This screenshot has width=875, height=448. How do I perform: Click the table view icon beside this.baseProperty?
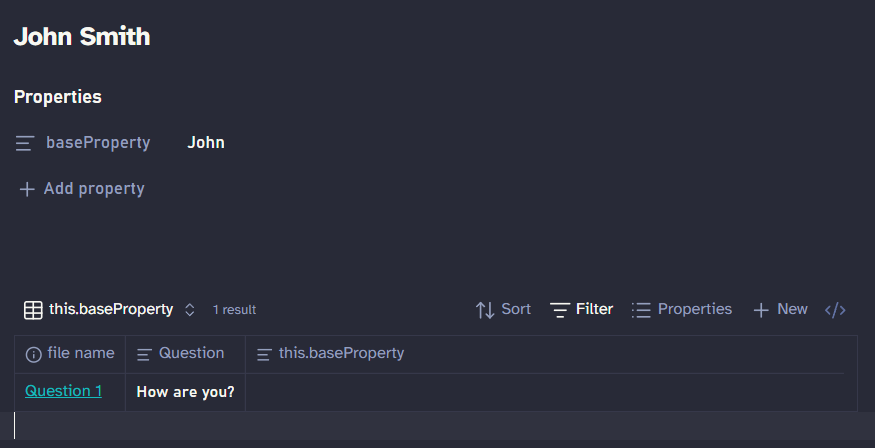click(x=33, y=310)
